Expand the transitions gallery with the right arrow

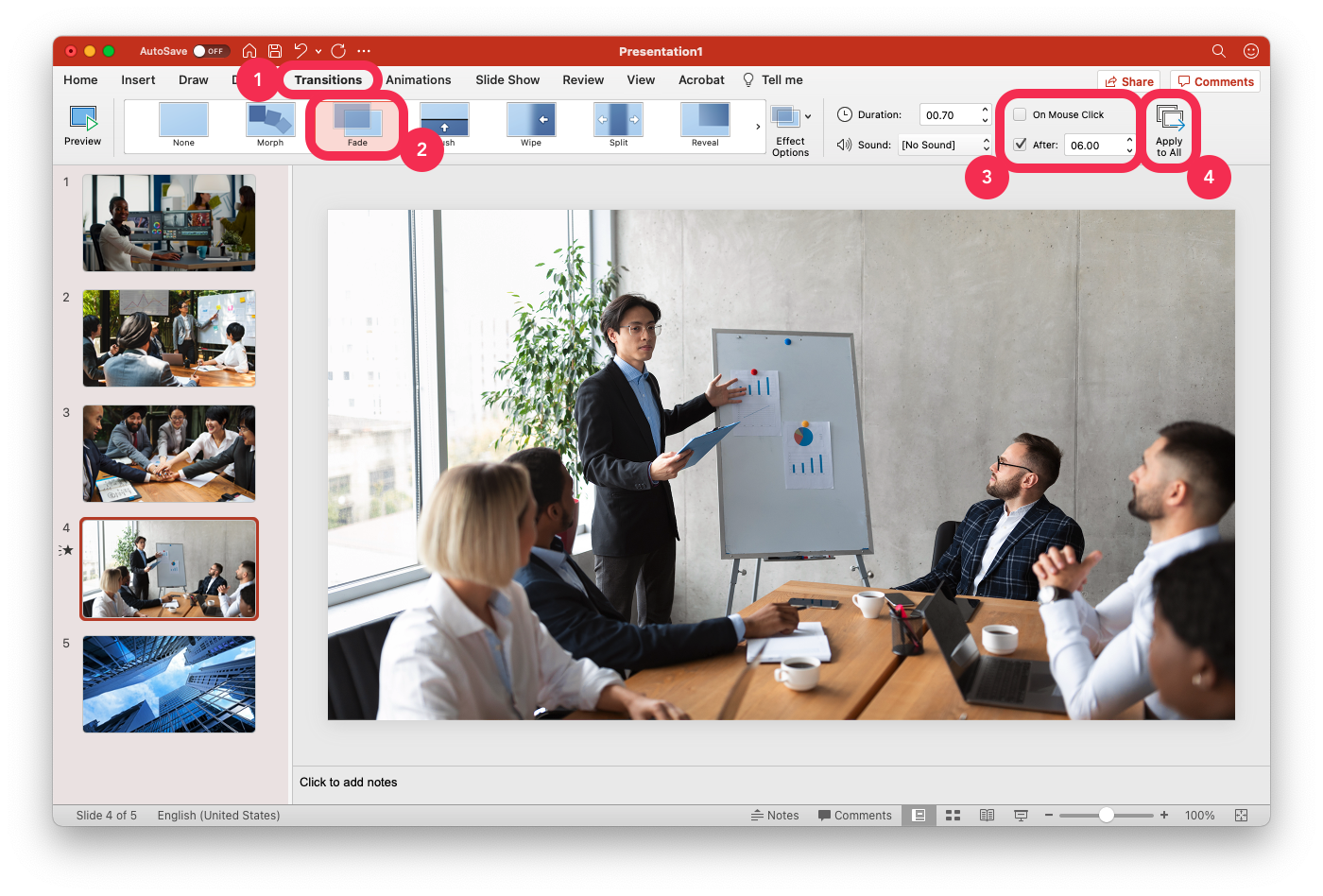(x=757, y=124)
